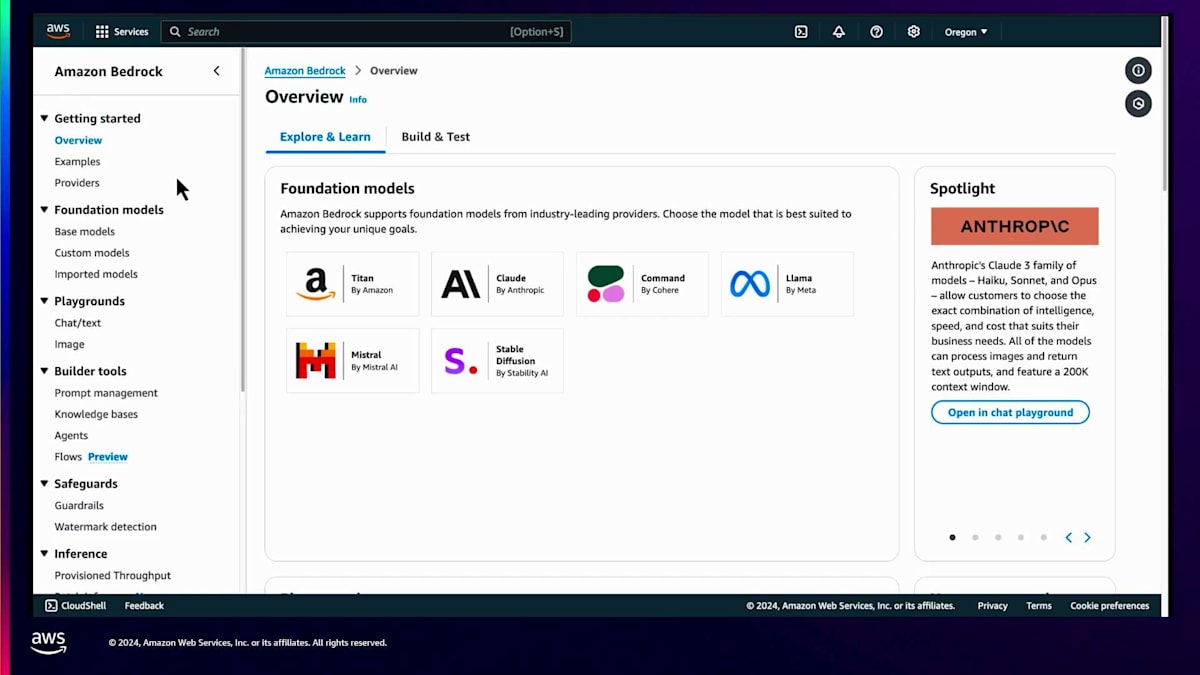Open Watermark detection
Screen dimensions: 1200x675
[105, 527]
